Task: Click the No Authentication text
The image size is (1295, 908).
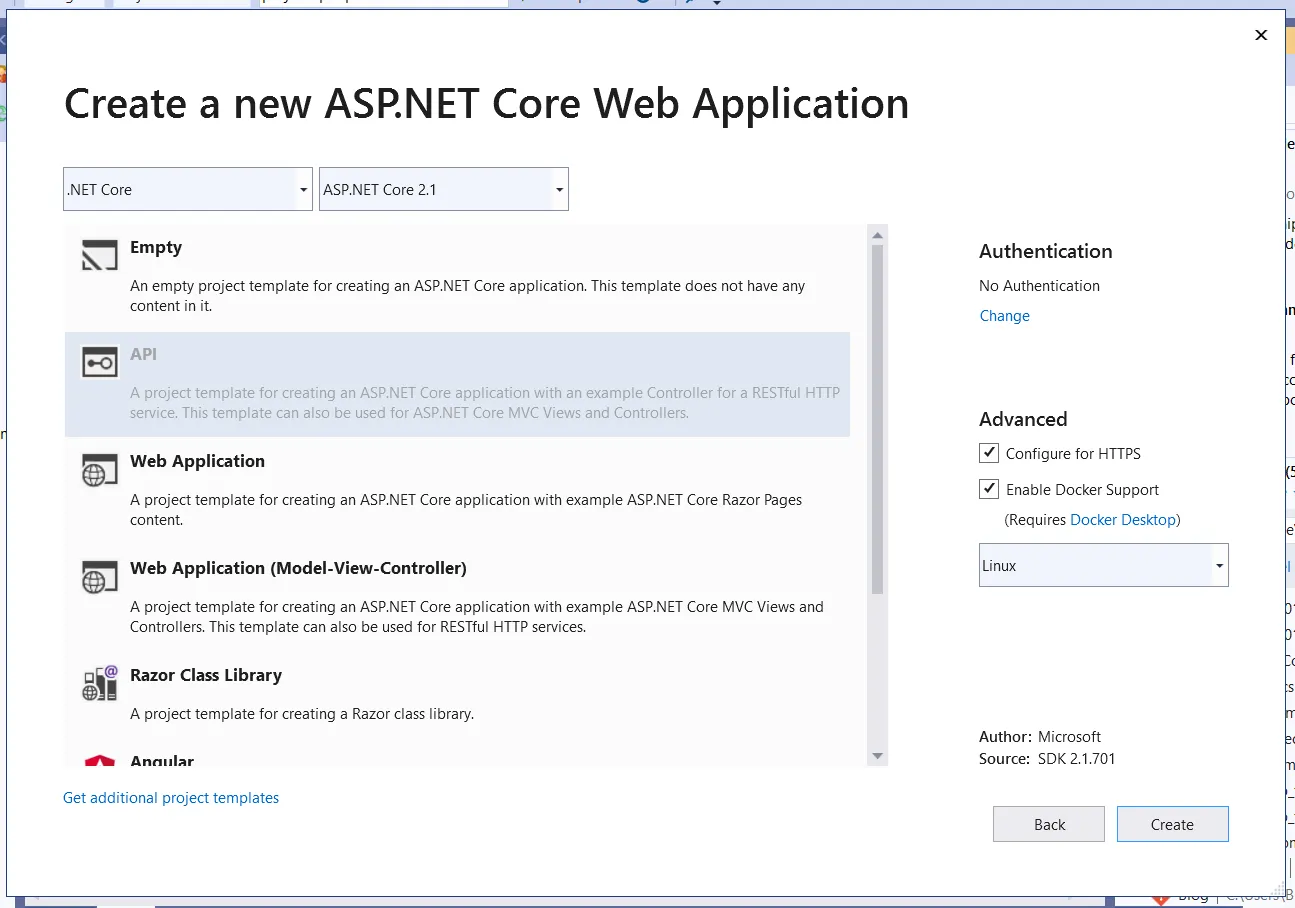Action: [x=1039, y=286]
